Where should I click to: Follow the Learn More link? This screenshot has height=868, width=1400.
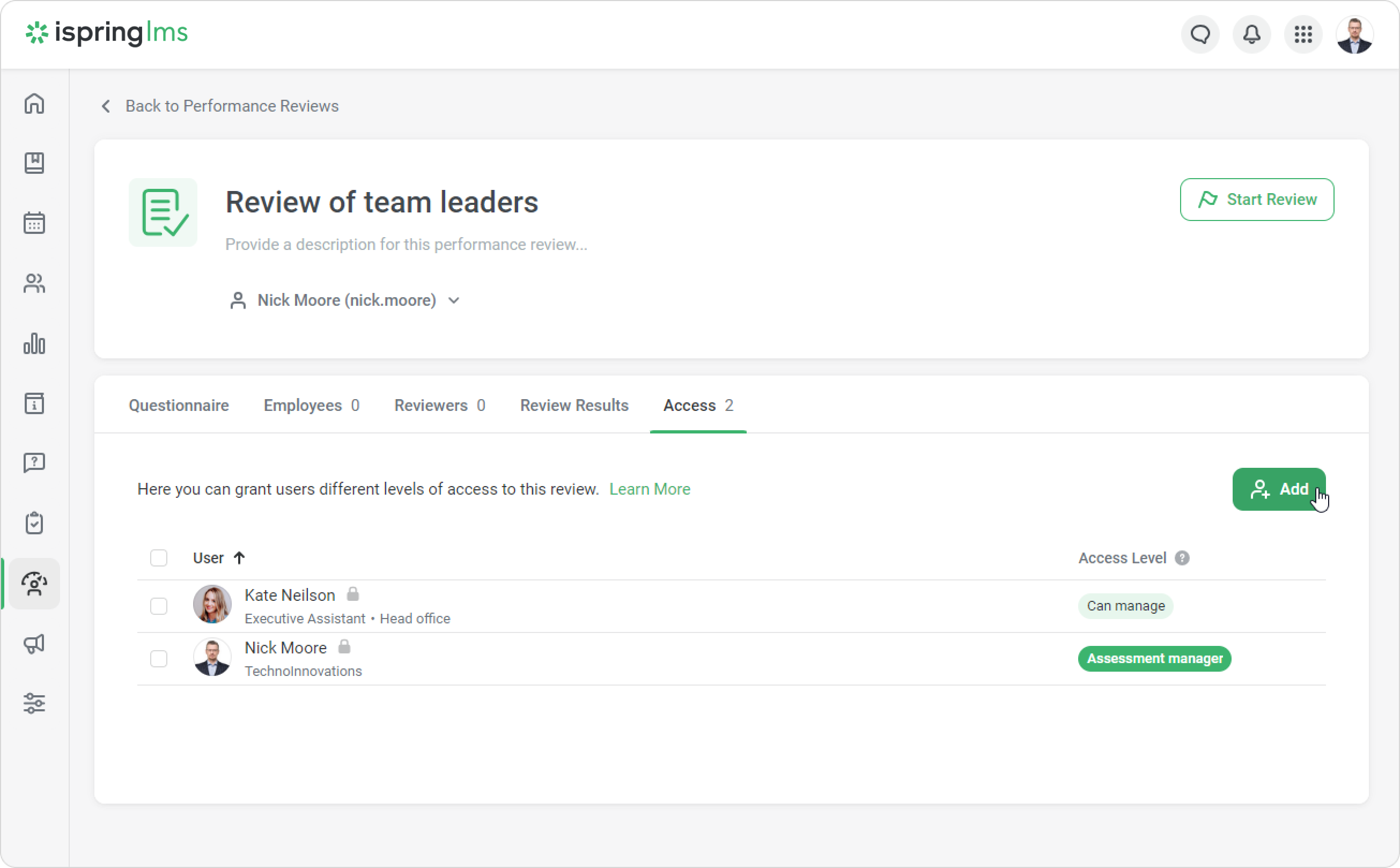649,489
